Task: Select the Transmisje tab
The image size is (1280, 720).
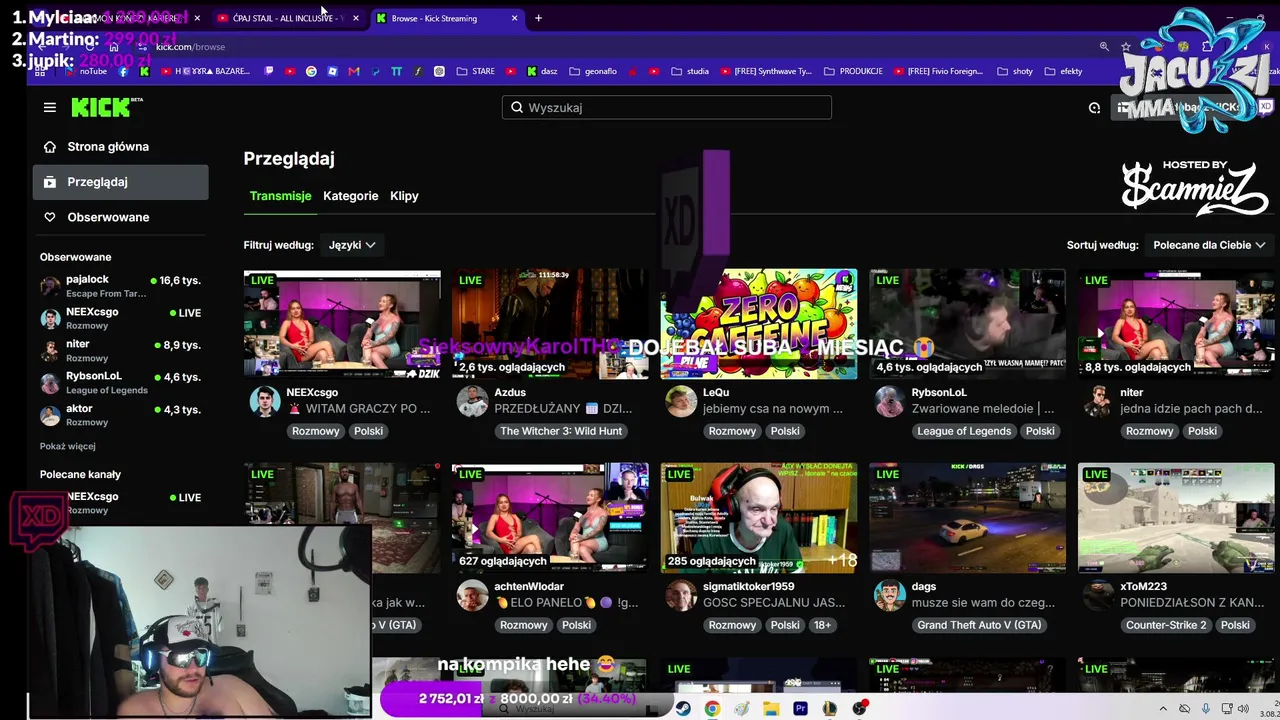Action: pyautogui.click(x=280, y=196)
